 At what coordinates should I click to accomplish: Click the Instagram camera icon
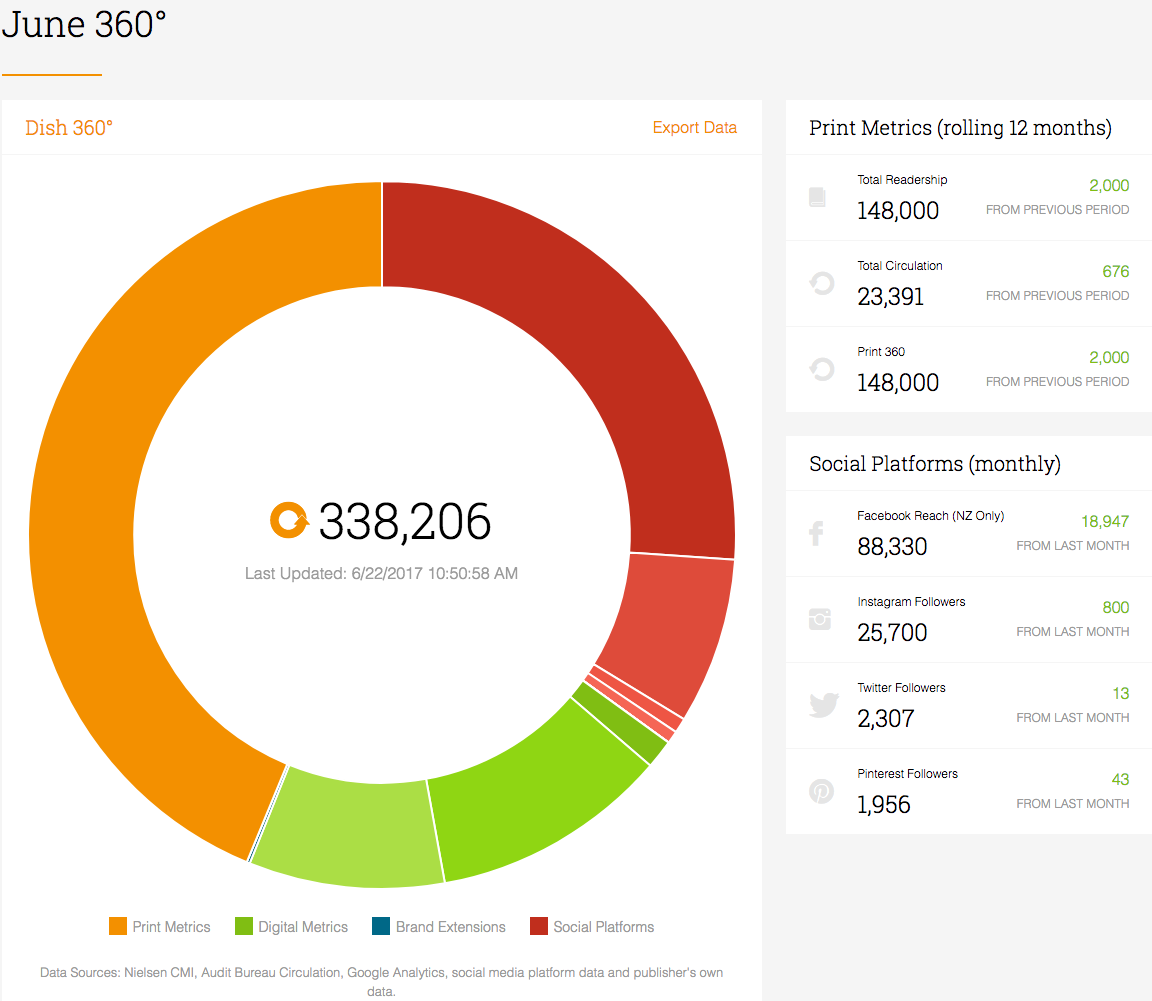(x=820, y=619)
